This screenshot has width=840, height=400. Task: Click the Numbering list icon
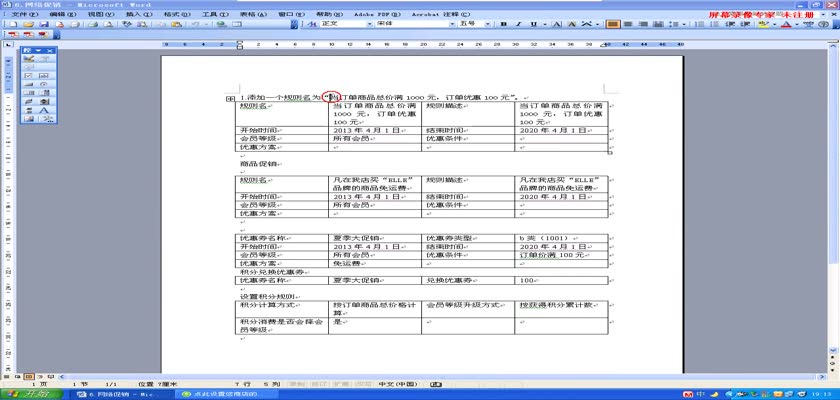(699, 24)
